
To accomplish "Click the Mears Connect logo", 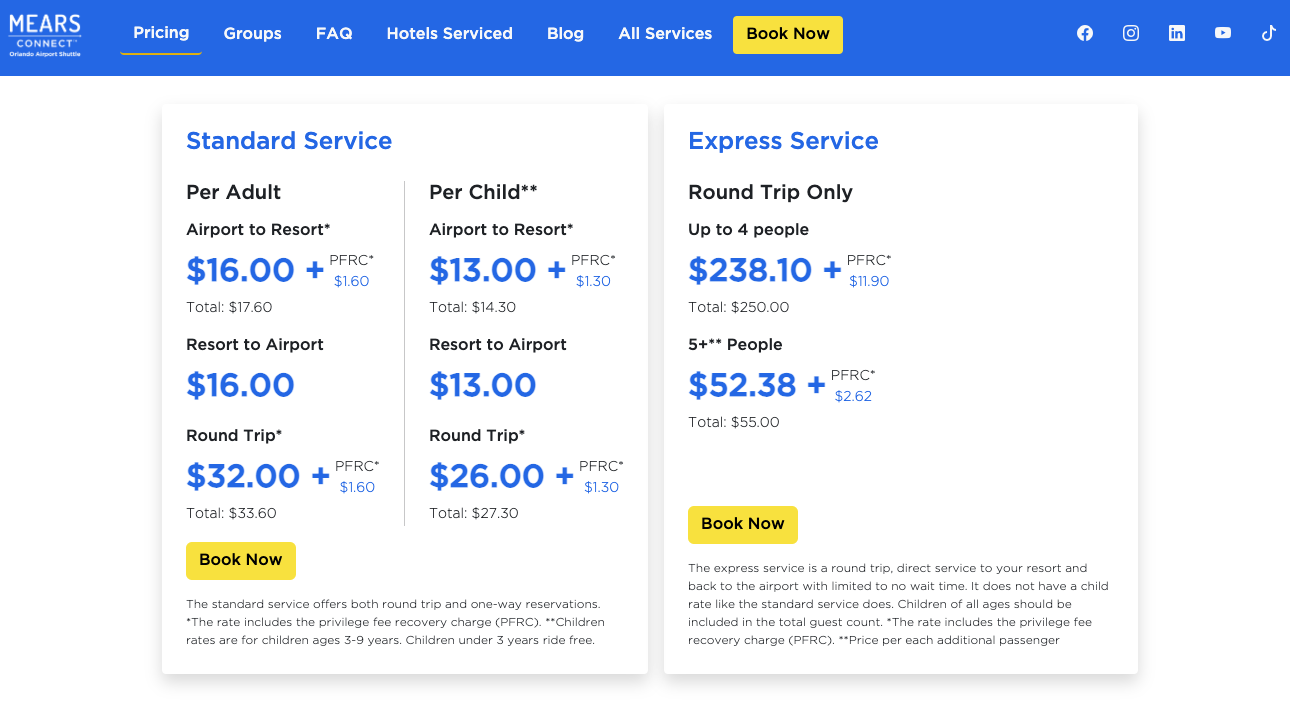I will click(x=45, y=35).
